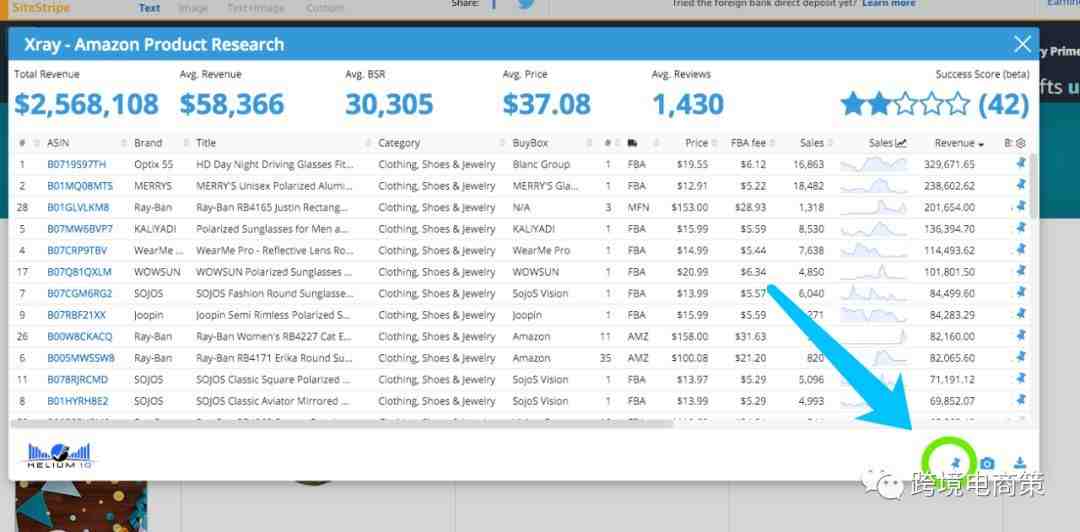Click title 'HD Day Night Driving Glasses Fit...'
This screenshot has height=532, width=1080.
[276, 164]
